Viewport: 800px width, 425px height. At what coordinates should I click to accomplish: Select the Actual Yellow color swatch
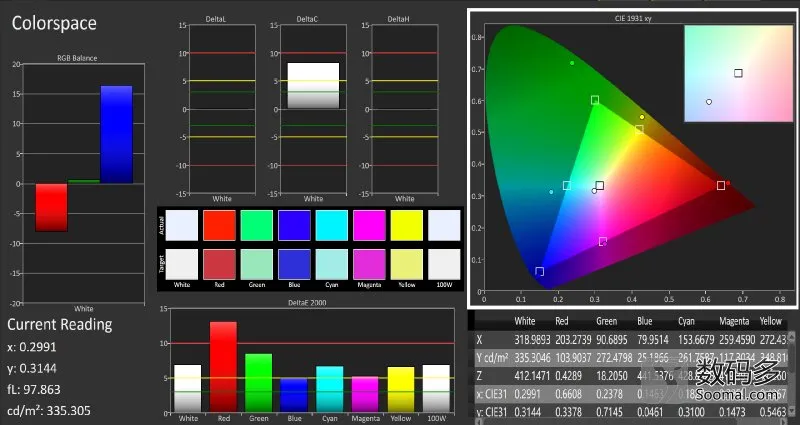tap(407, 225)
